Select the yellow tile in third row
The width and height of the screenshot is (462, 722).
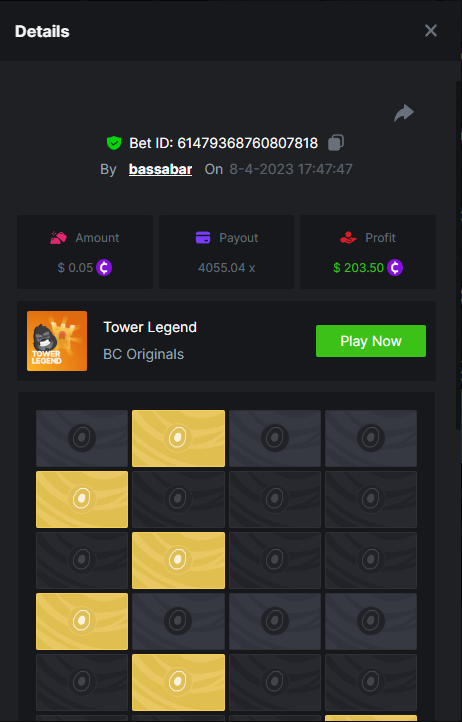coord(178,560)
